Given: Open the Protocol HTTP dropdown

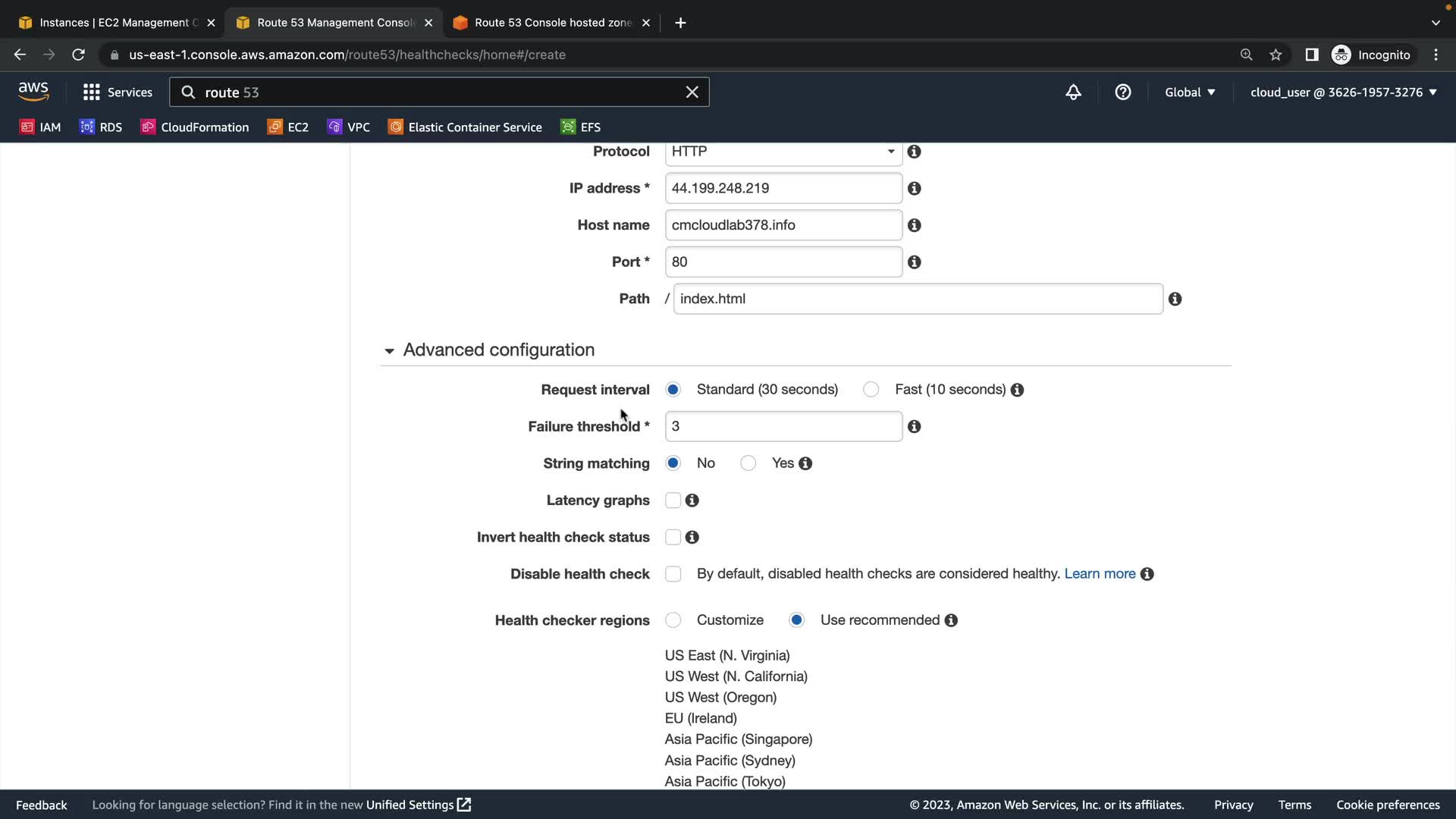Looking at the screenshot, I should [x=783, y=152].
